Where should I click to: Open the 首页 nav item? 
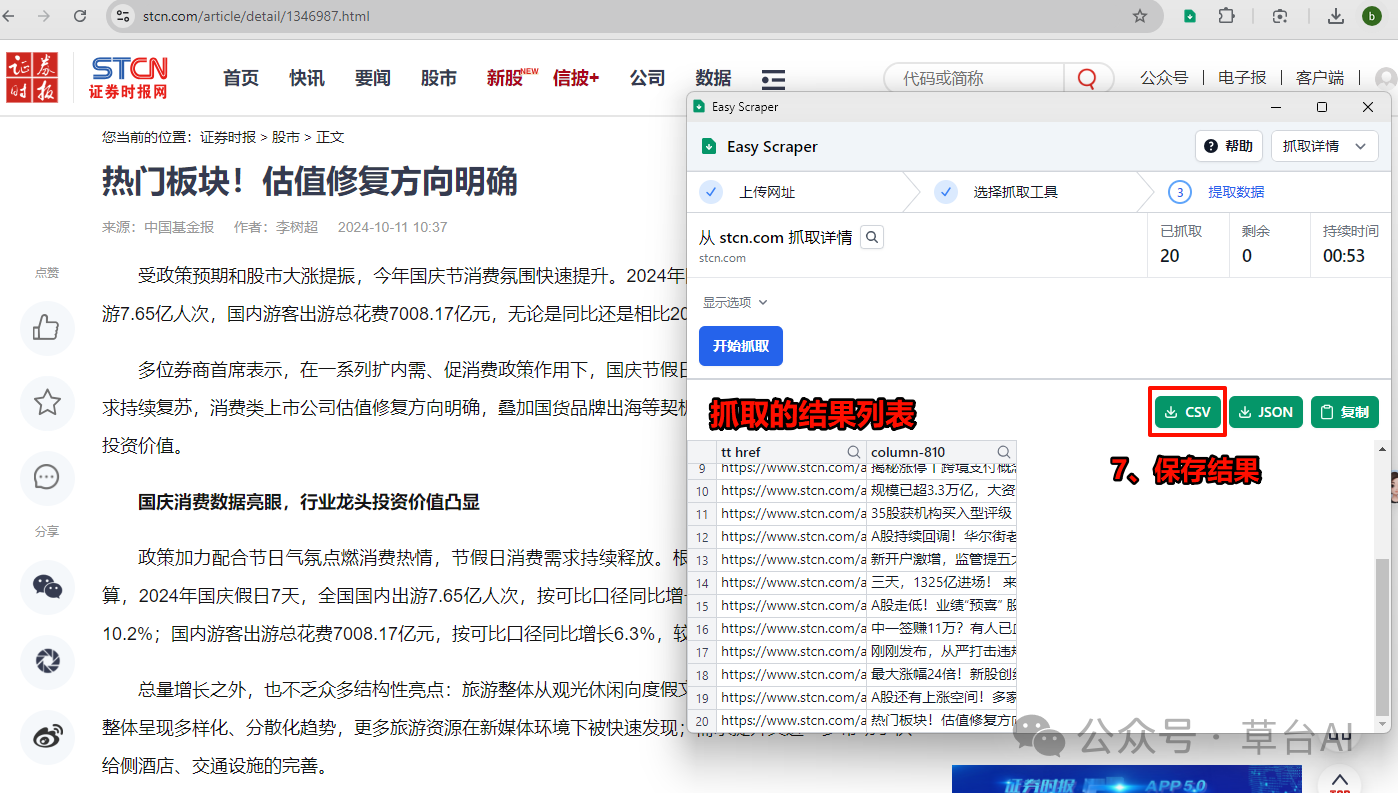pos(241,78)
